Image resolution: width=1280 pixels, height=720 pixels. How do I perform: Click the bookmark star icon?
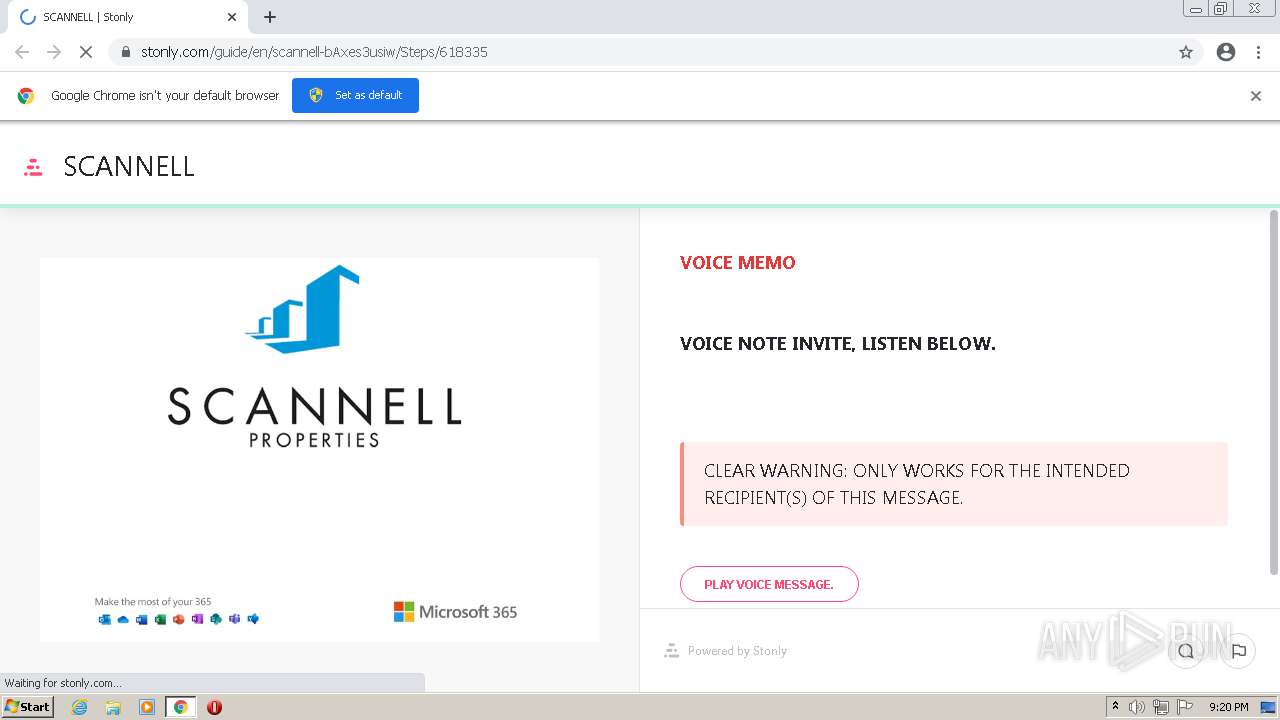pos(1186,52)
